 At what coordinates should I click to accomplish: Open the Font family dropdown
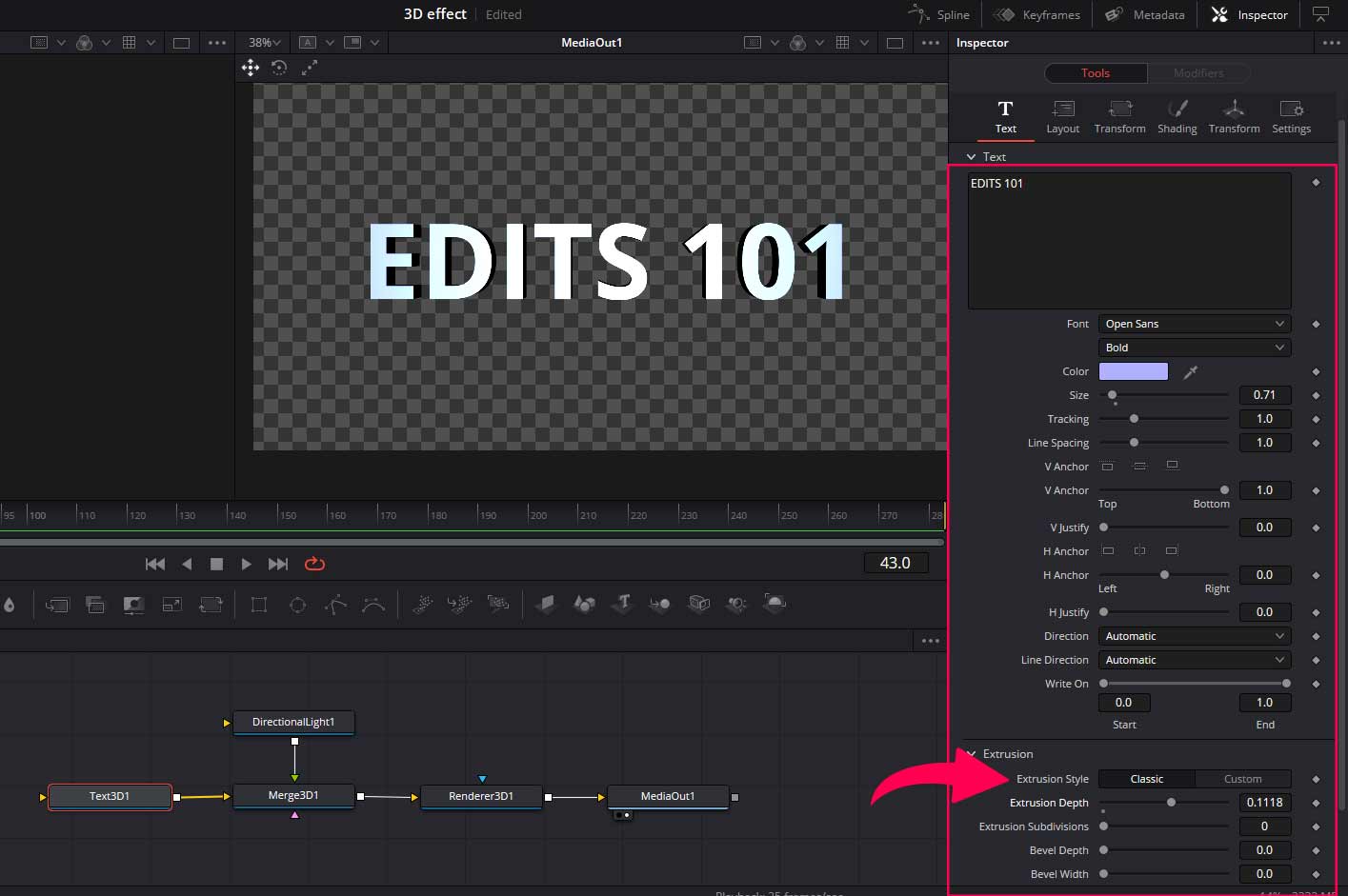tap(1195, 324)
